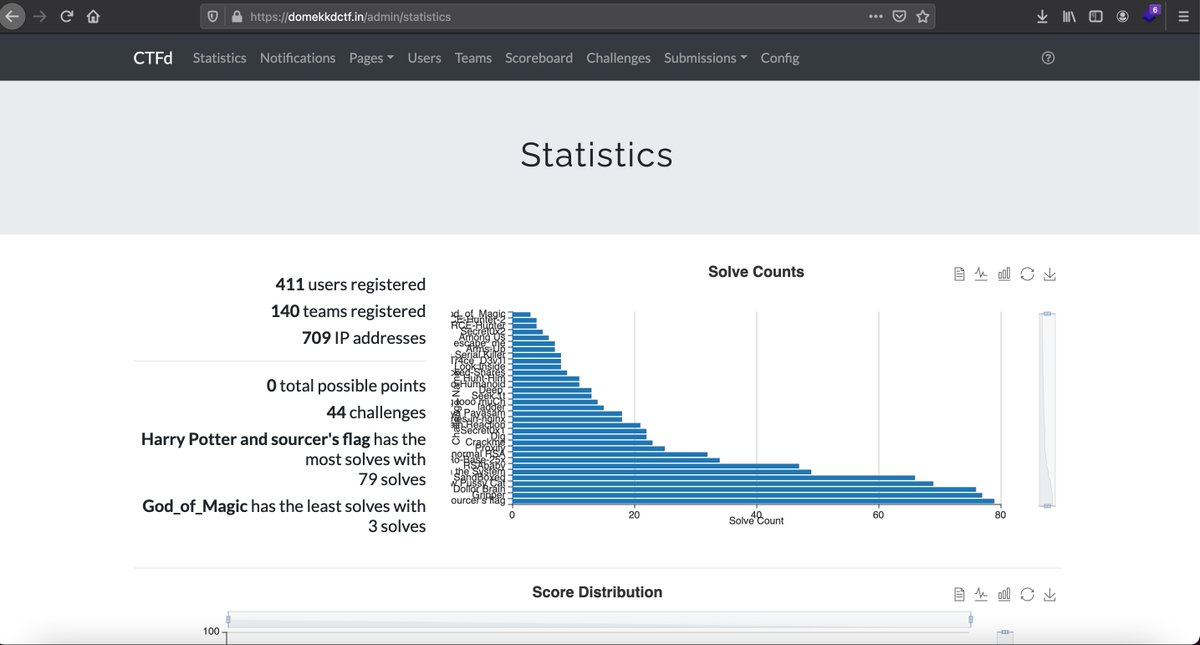Switch Solve Counts chart to line view

(982, 274)
